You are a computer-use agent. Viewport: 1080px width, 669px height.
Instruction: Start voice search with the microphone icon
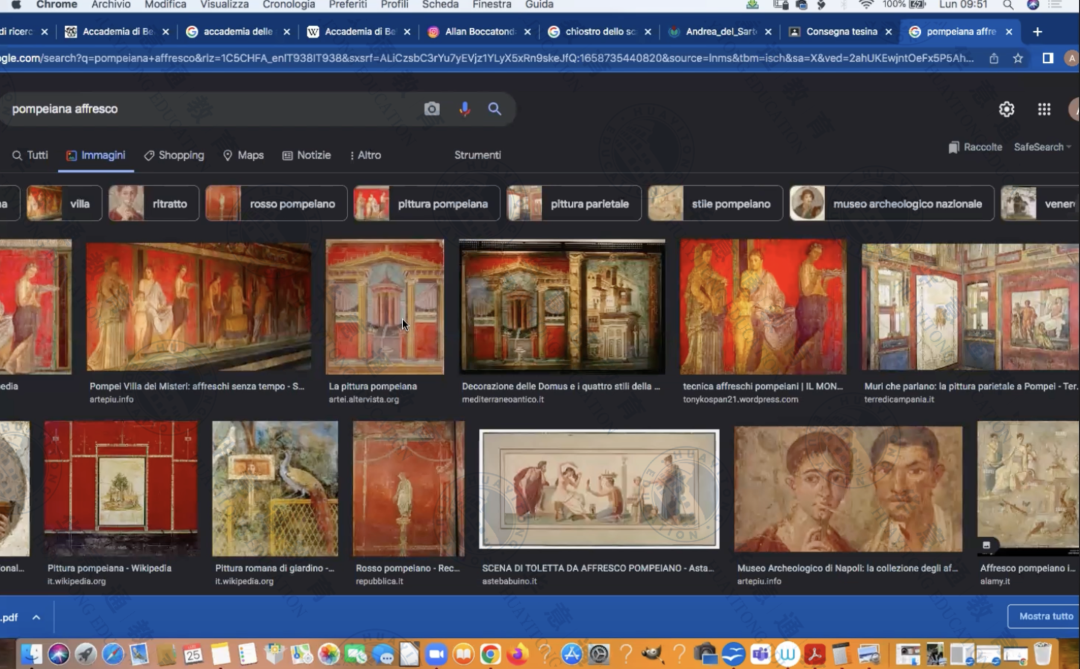(465, 109)
